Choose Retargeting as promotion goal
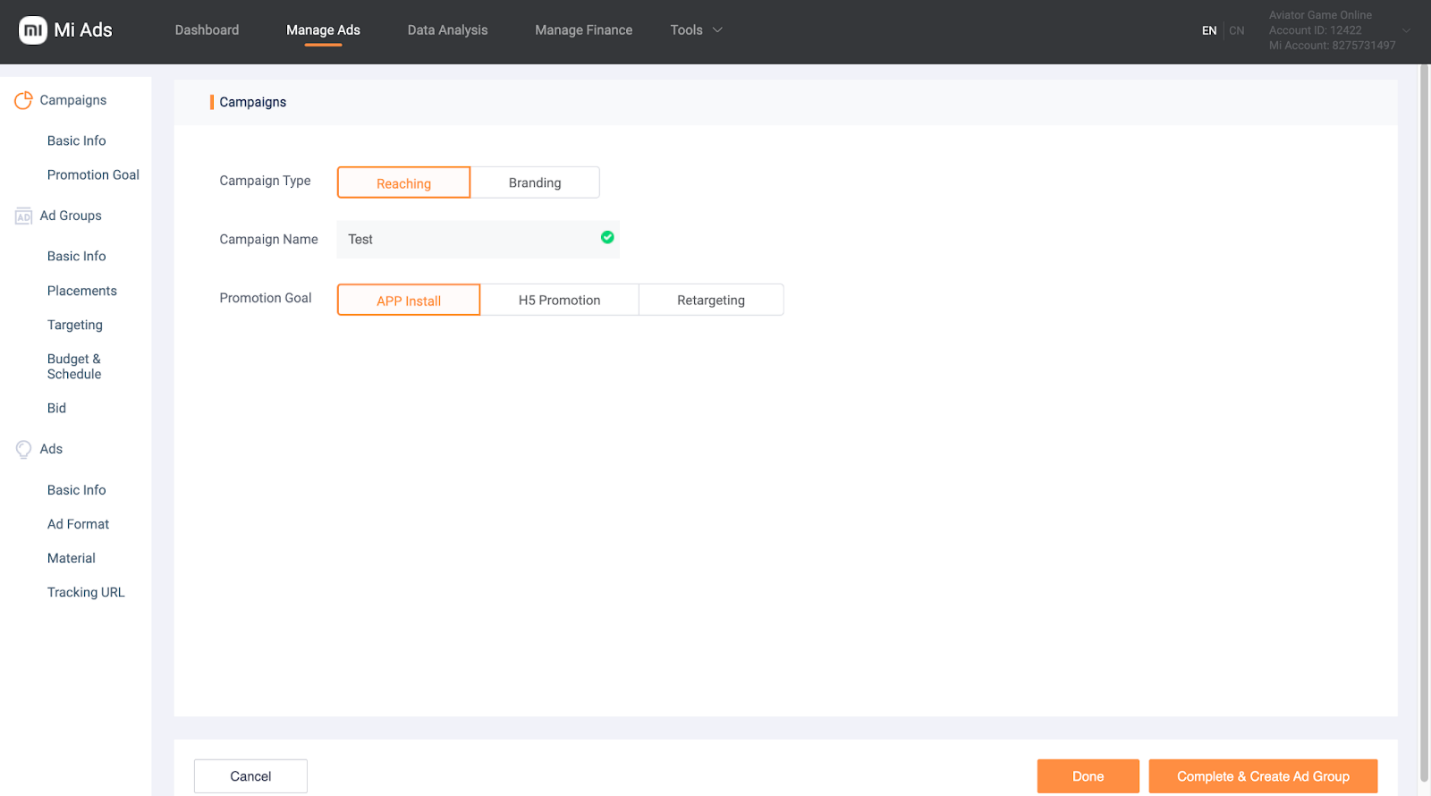Viewport: 1431px width, 796px height. coord(711,300)
